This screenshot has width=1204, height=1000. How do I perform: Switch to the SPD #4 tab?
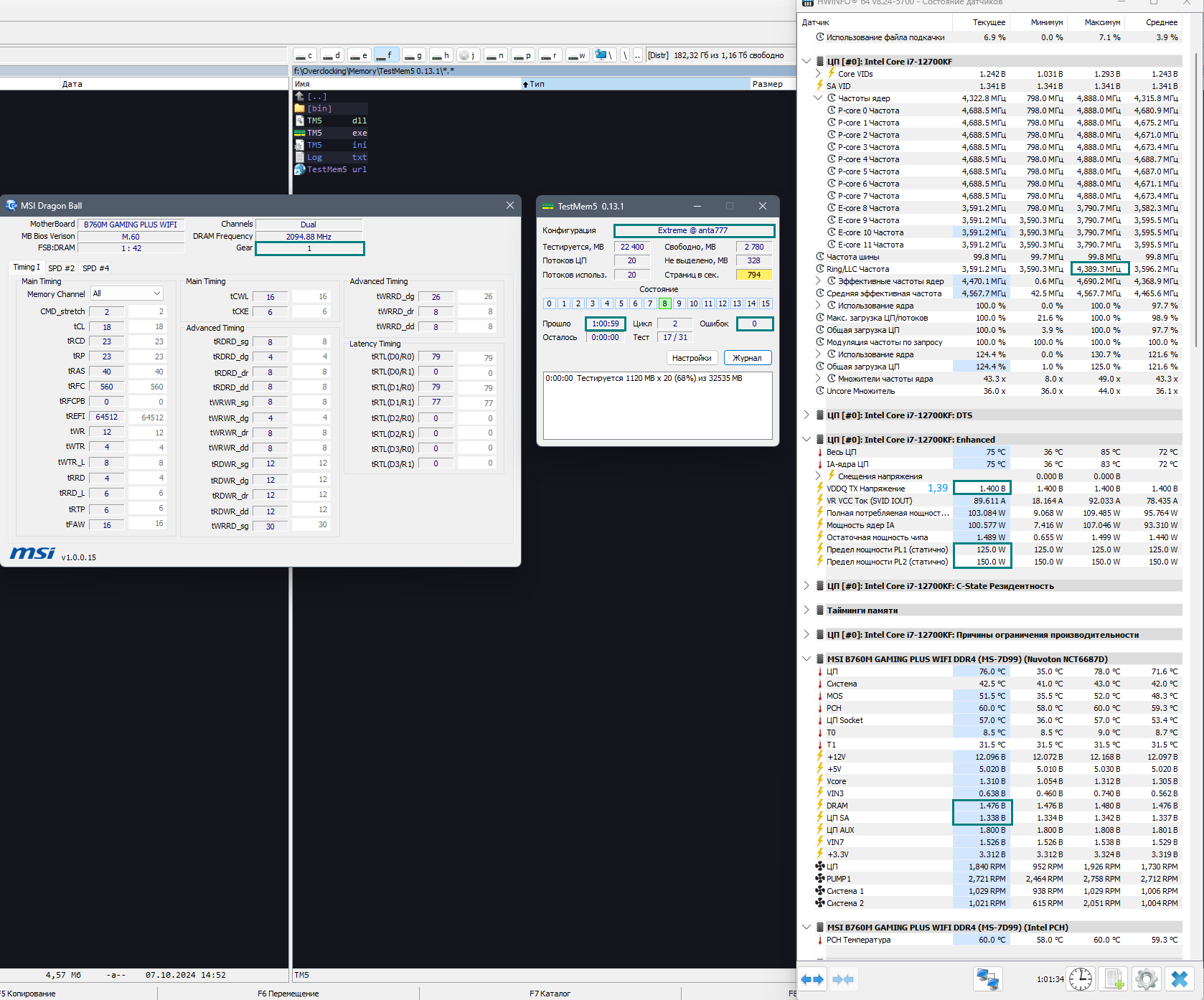coord(96,268)
